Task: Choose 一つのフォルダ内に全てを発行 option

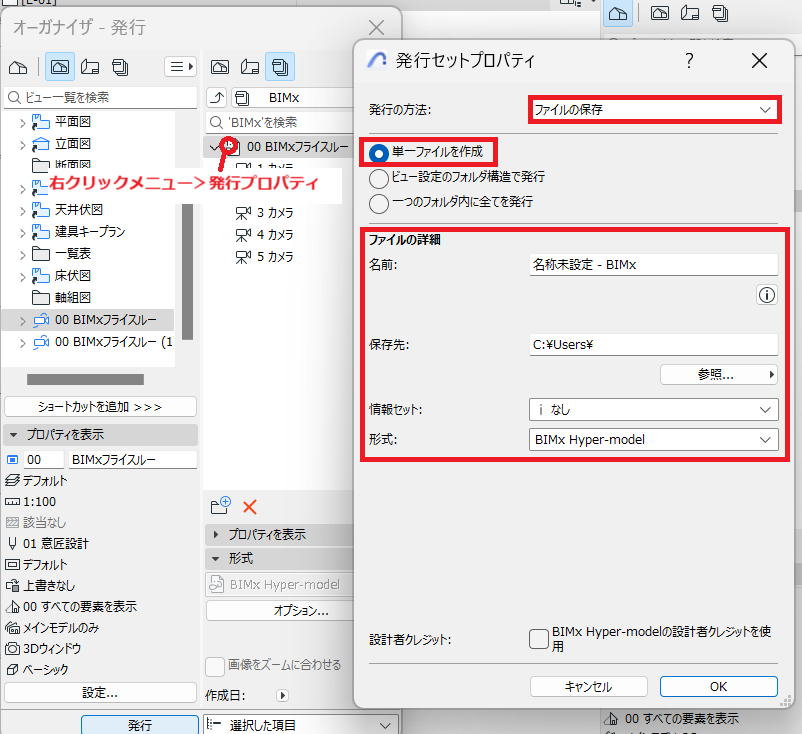Action: coord(379,203)
